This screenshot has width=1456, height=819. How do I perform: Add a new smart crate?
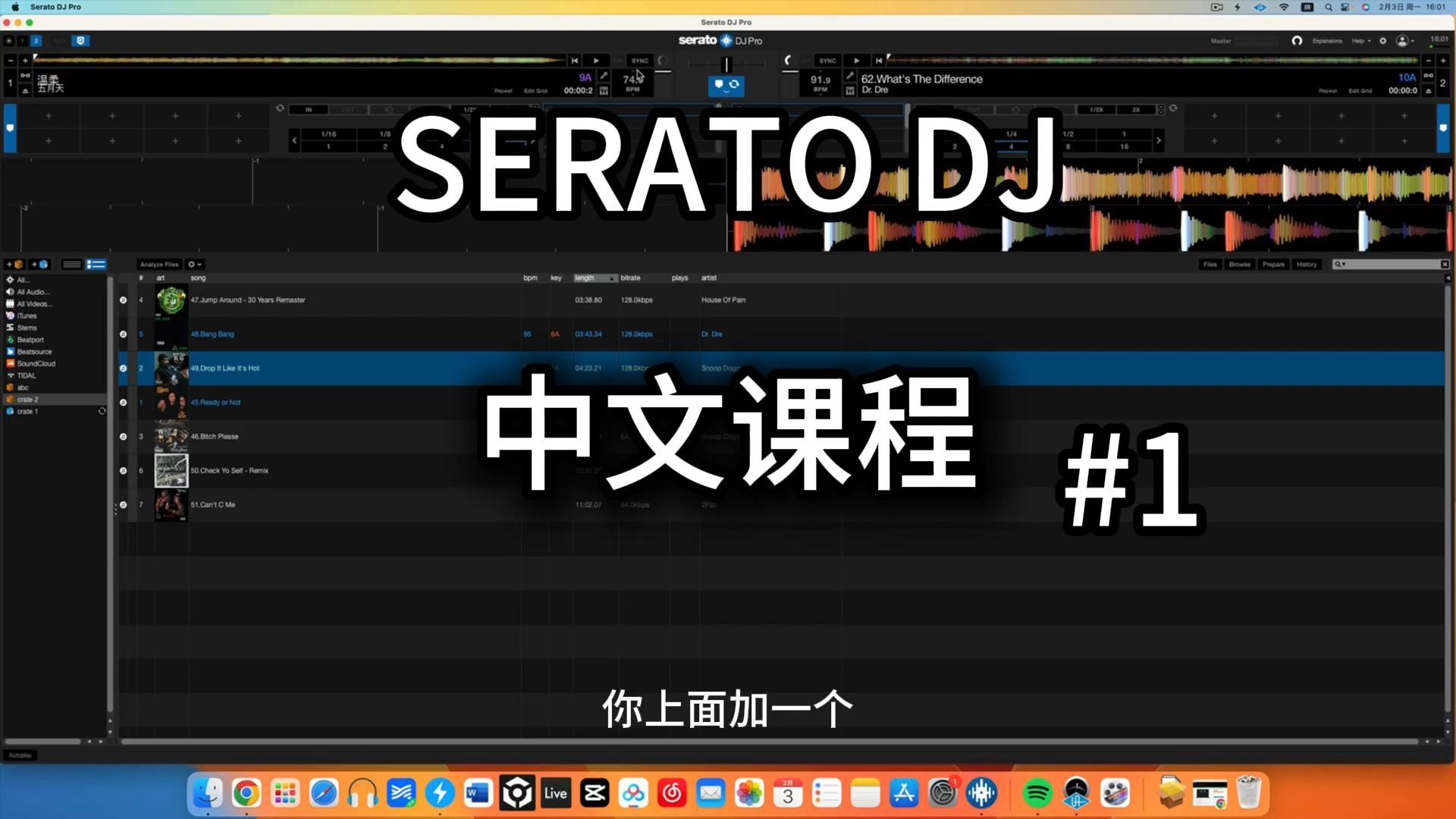pos(40,265)
